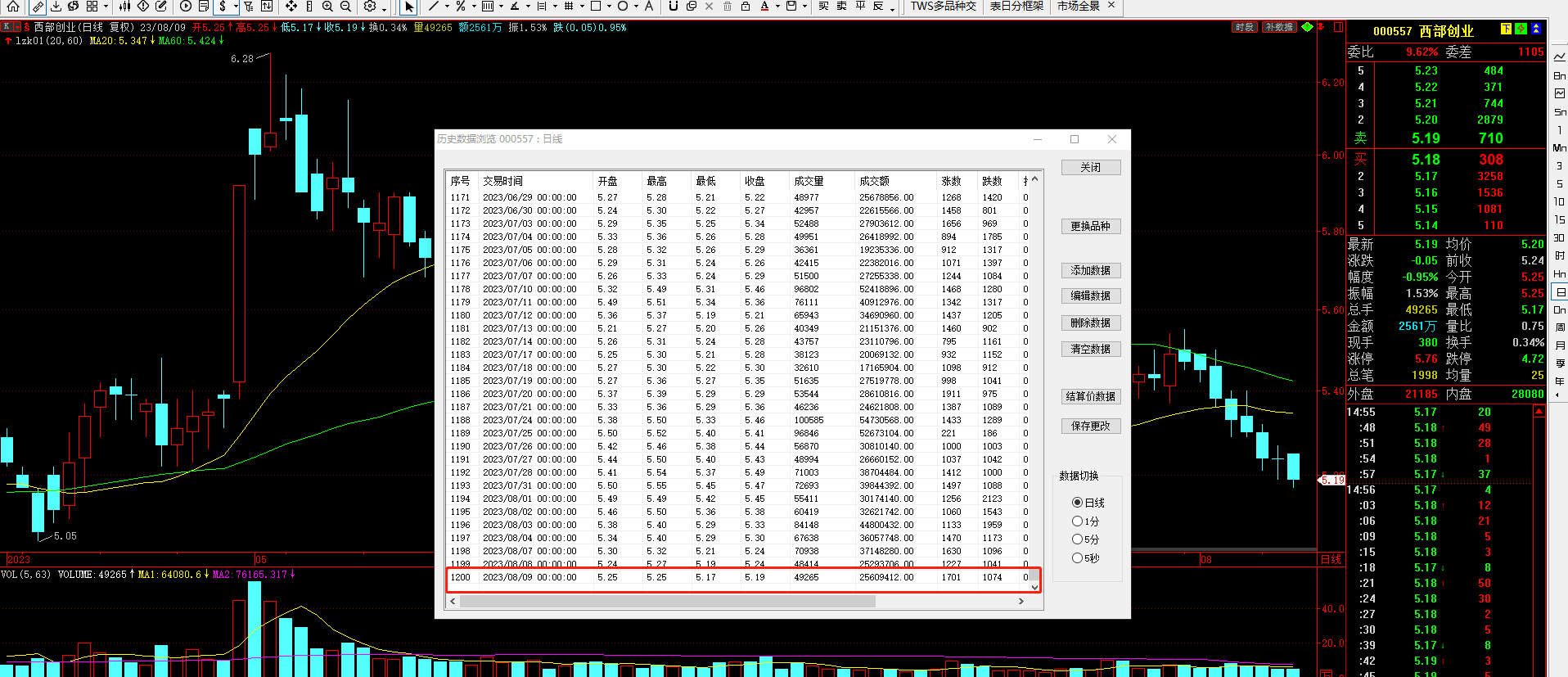Click the four-way move arrows icon
This screenshot has height=677, width=1568.
coord(291,7)
